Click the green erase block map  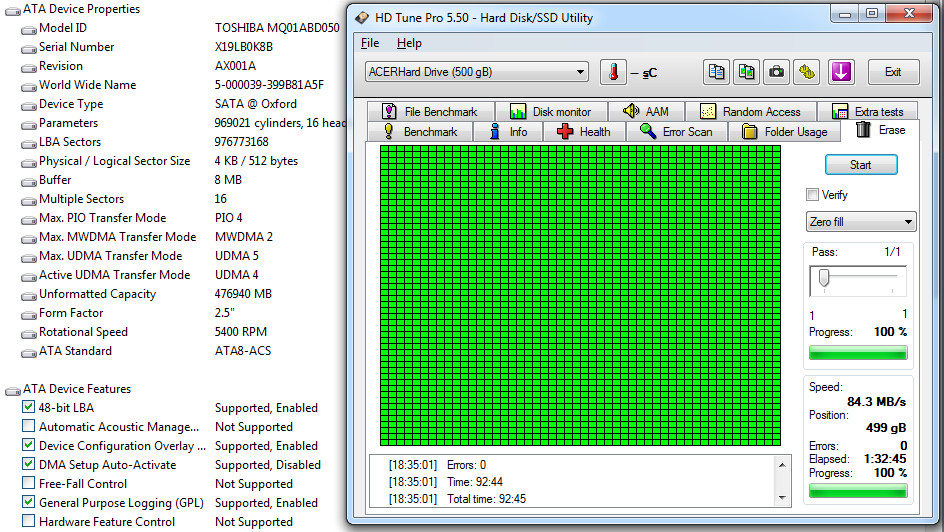[x=580, y=295]
